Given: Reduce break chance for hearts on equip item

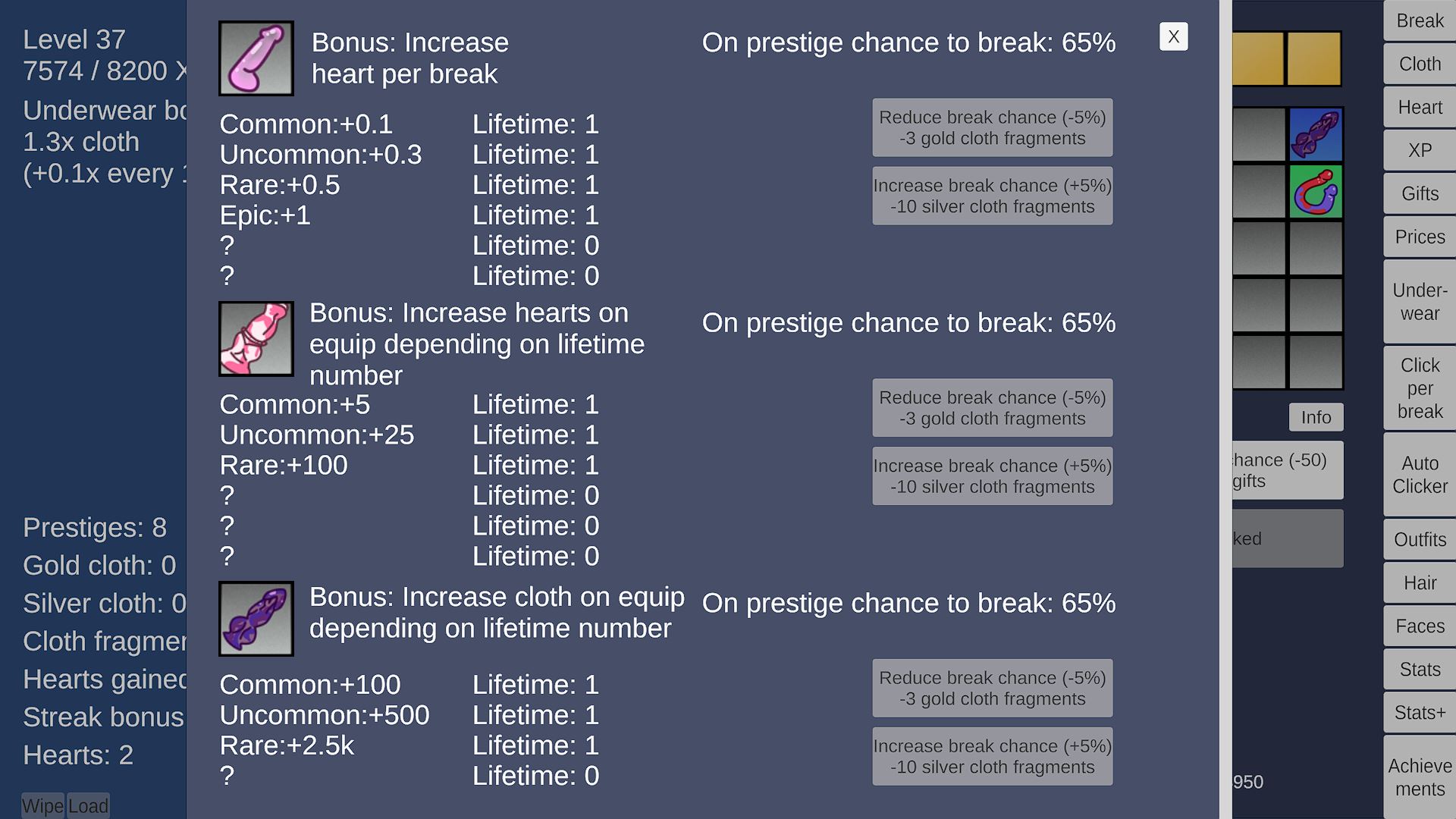Looking at the screenshot, I should (992, 408).
